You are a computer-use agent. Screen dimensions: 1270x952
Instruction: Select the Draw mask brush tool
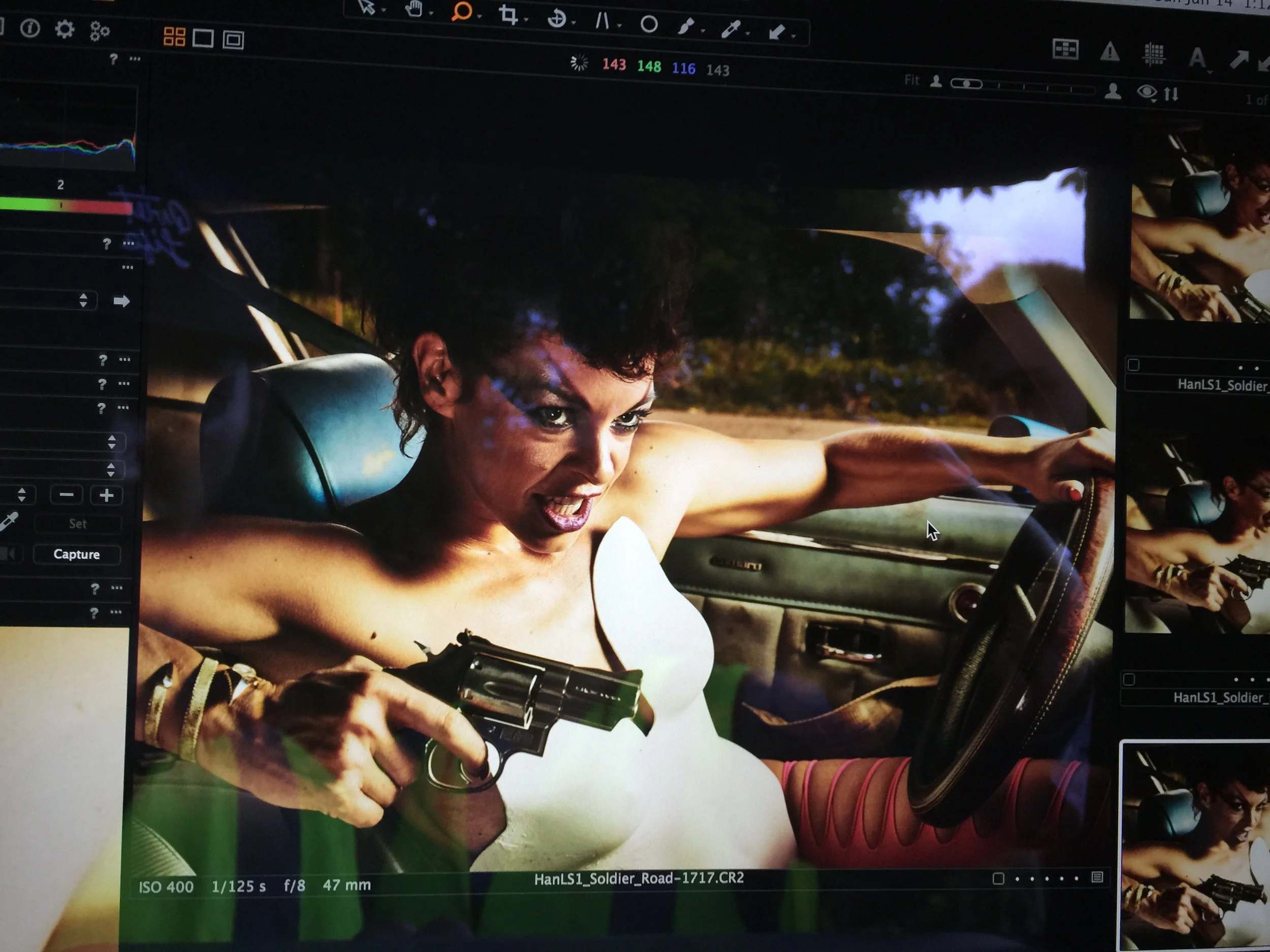click(685, 26)
